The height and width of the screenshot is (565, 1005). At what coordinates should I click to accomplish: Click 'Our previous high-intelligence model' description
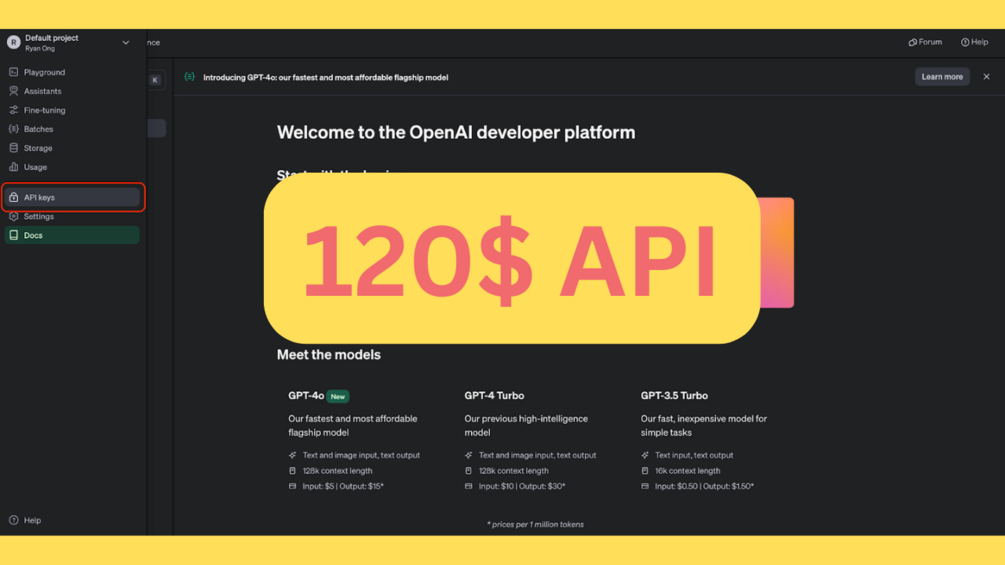click(526, 425)
